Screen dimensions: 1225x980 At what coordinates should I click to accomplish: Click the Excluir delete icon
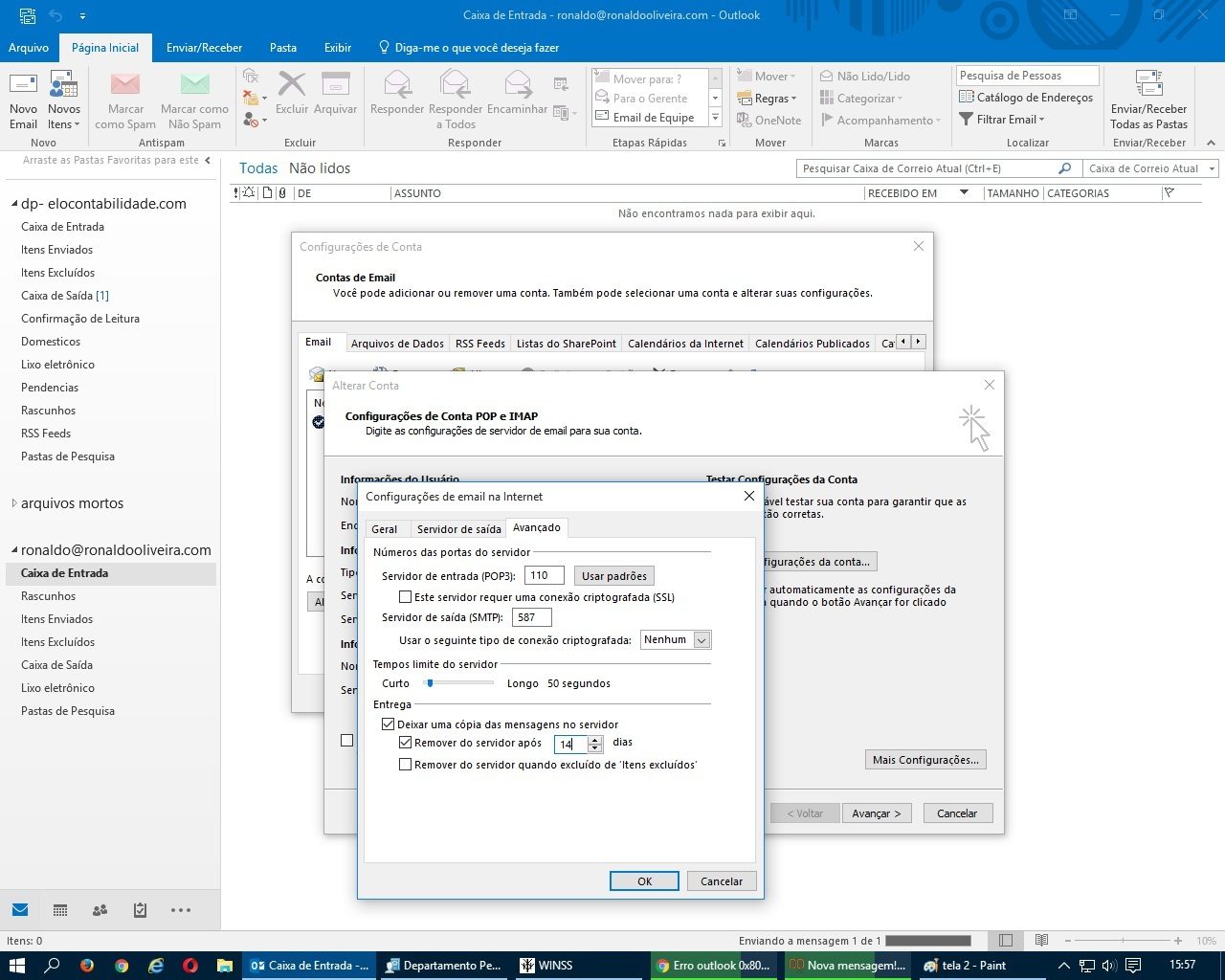point(292,93)
